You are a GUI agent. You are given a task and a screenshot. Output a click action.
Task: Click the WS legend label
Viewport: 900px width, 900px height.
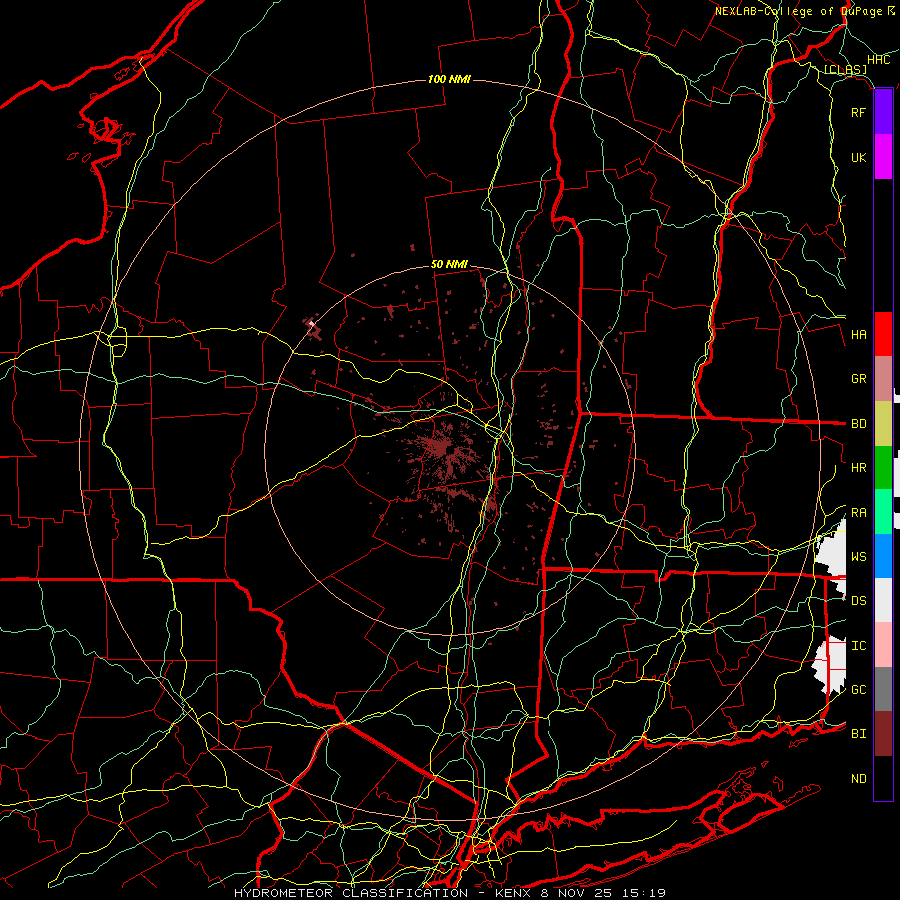coord(858,556)
